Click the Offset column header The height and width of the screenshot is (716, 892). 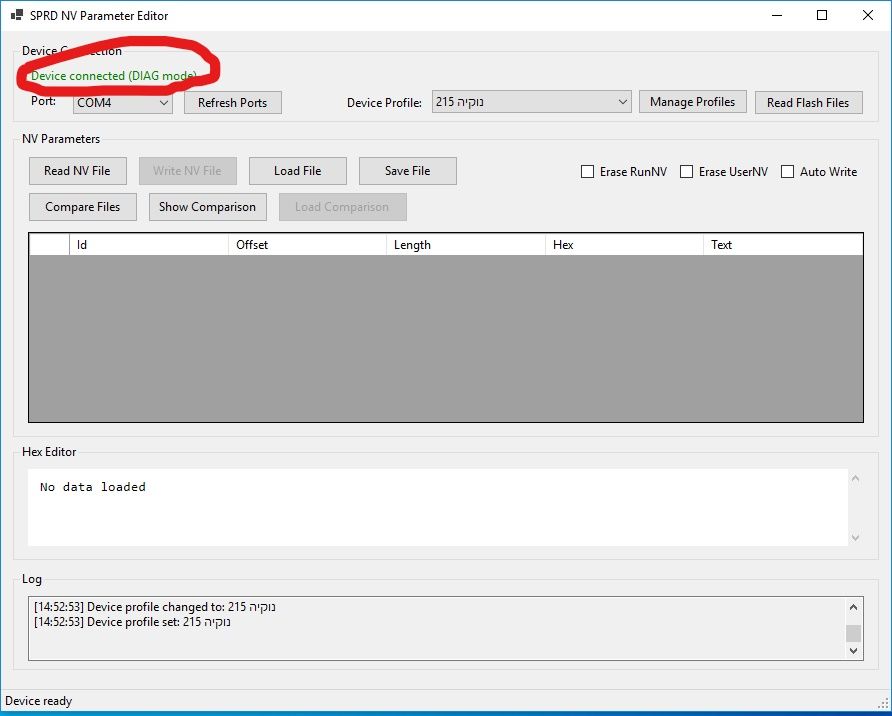tap(306, 245)
